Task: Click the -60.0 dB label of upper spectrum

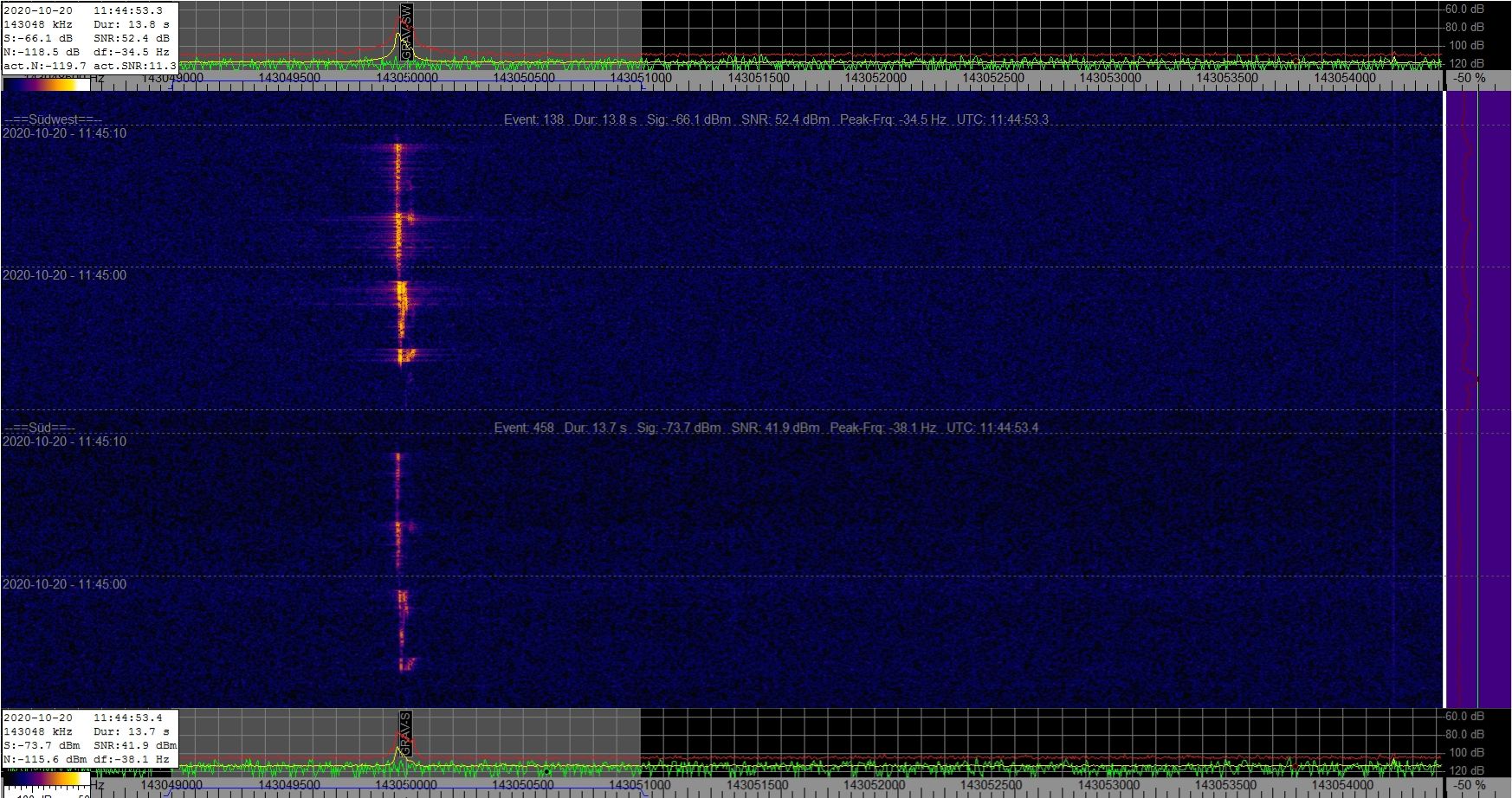Action: coord(1464,10)
